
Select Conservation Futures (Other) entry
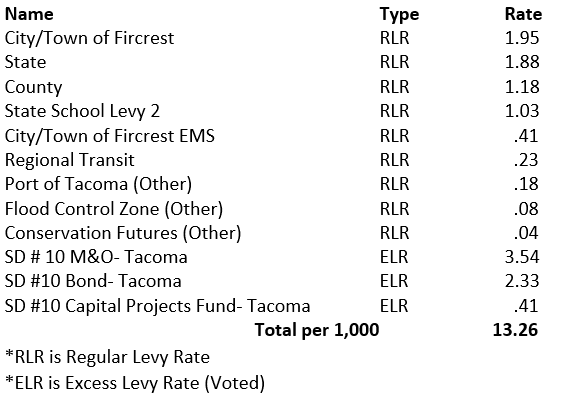pos(123,233)
